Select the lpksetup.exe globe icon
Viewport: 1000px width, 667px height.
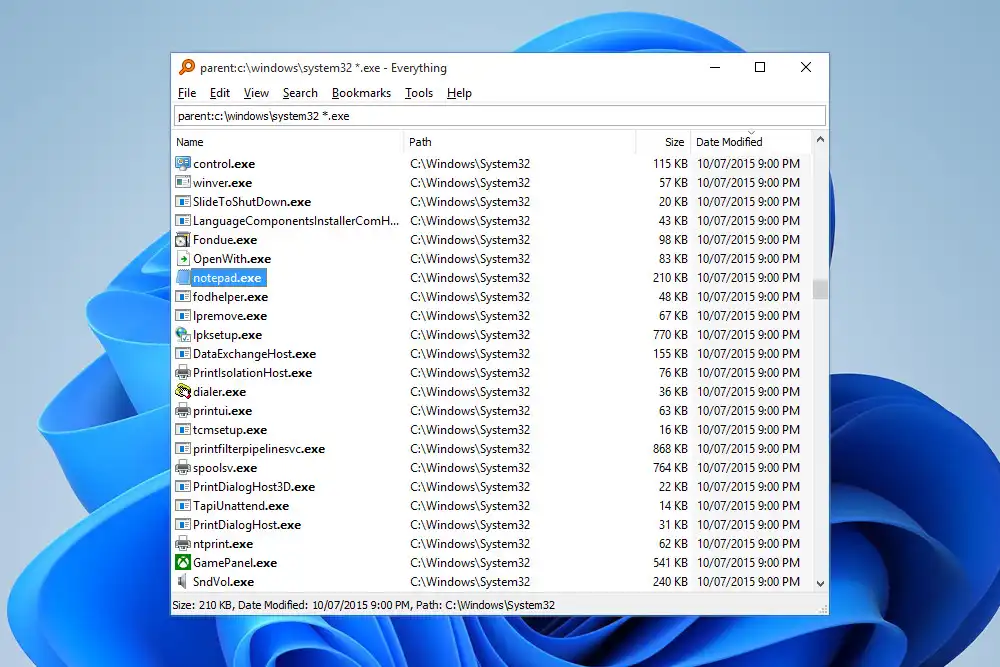click(183, 335)
